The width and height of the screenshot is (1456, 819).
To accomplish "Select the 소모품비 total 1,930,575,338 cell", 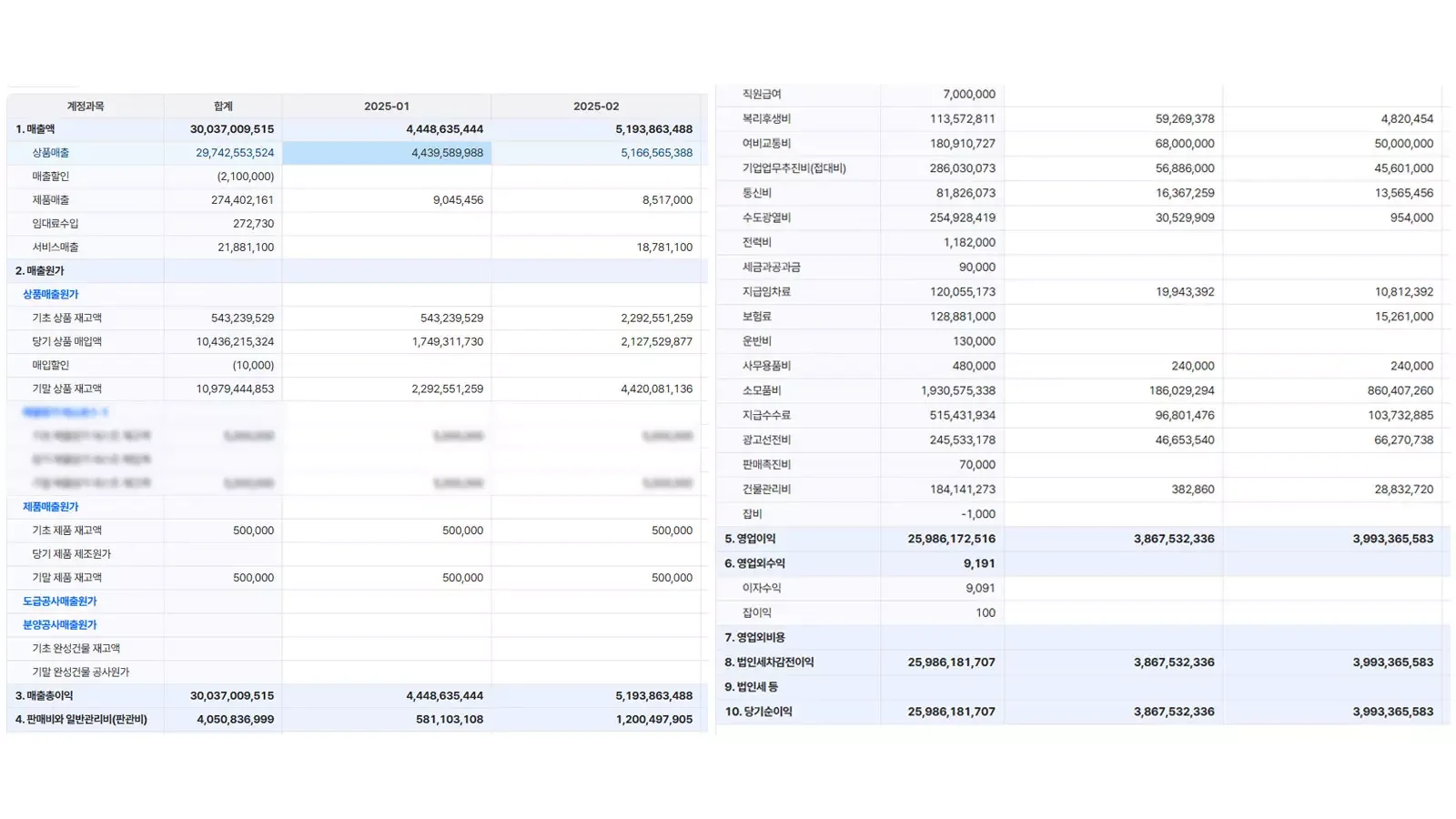I will [x=958, y=390].
